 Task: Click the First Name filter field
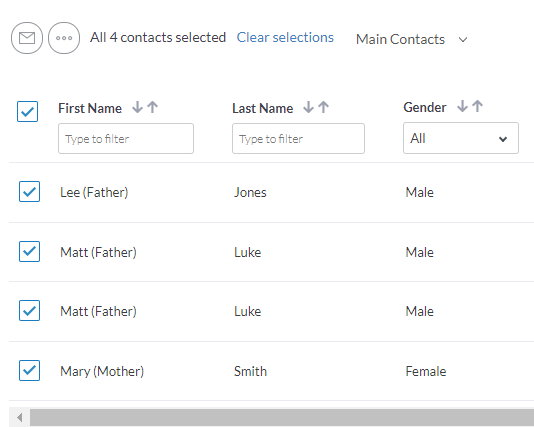coord(126,139)
